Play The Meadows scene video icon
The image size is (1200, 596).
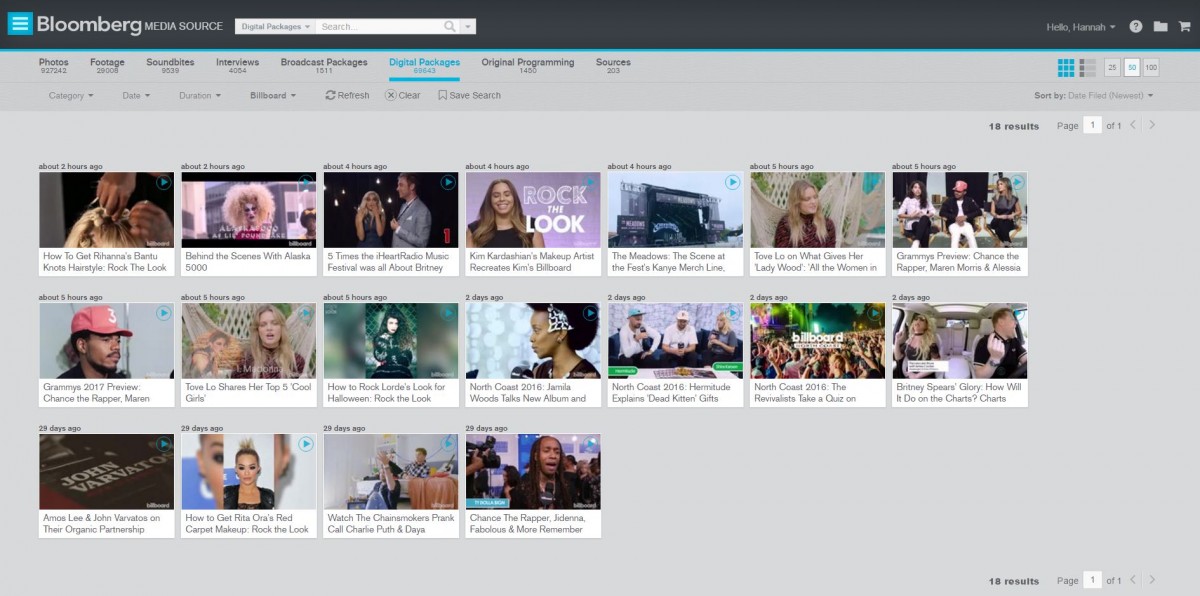point(732,182)
